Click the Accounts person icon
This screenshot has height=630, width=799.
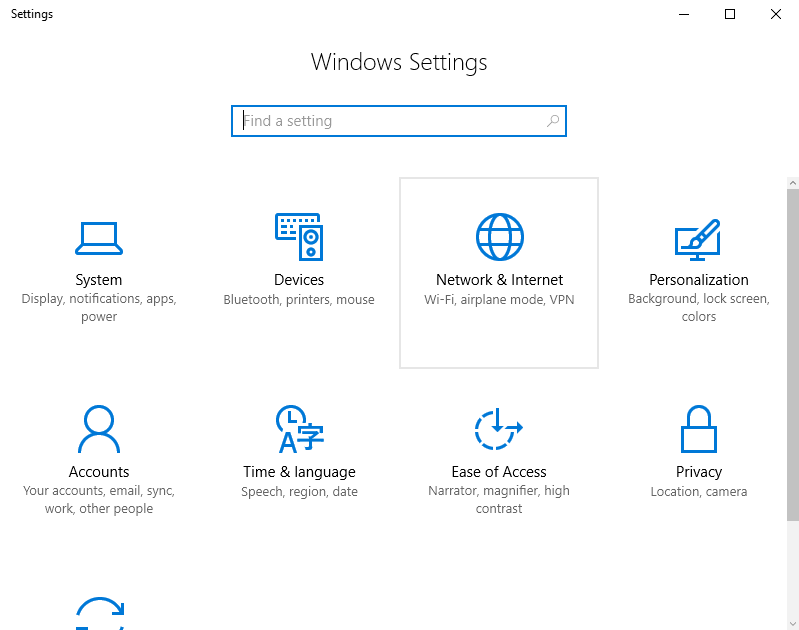coord(99,429)
